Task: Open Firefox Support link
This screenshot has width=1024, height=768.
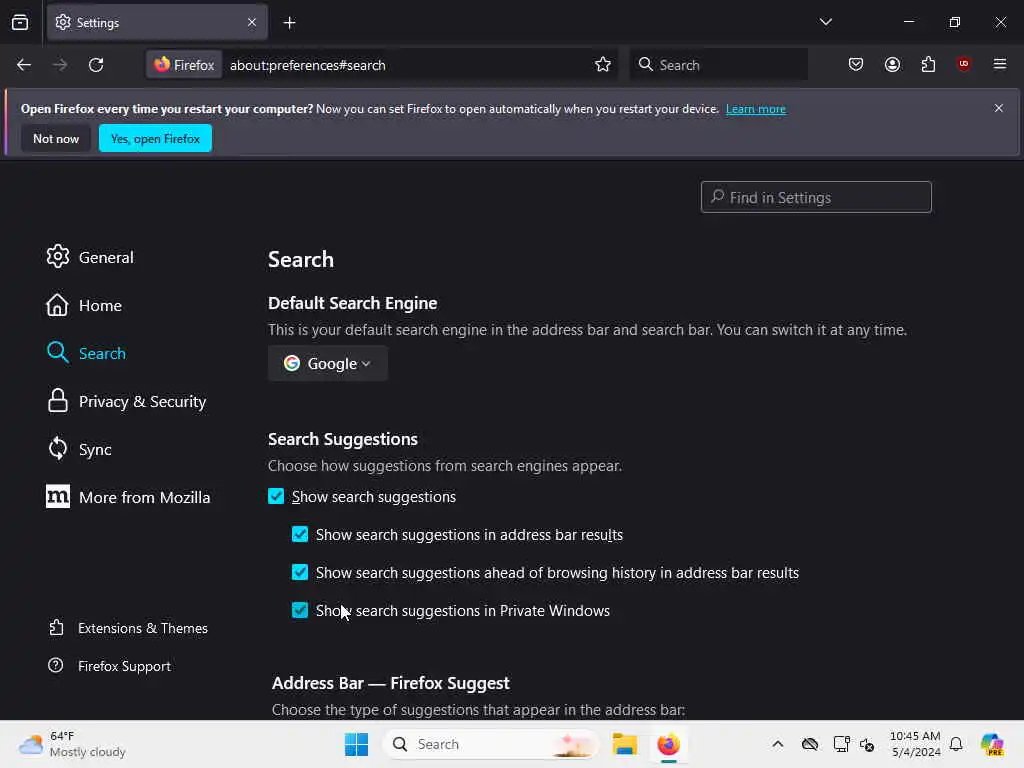Action: [x=109, y=666]
